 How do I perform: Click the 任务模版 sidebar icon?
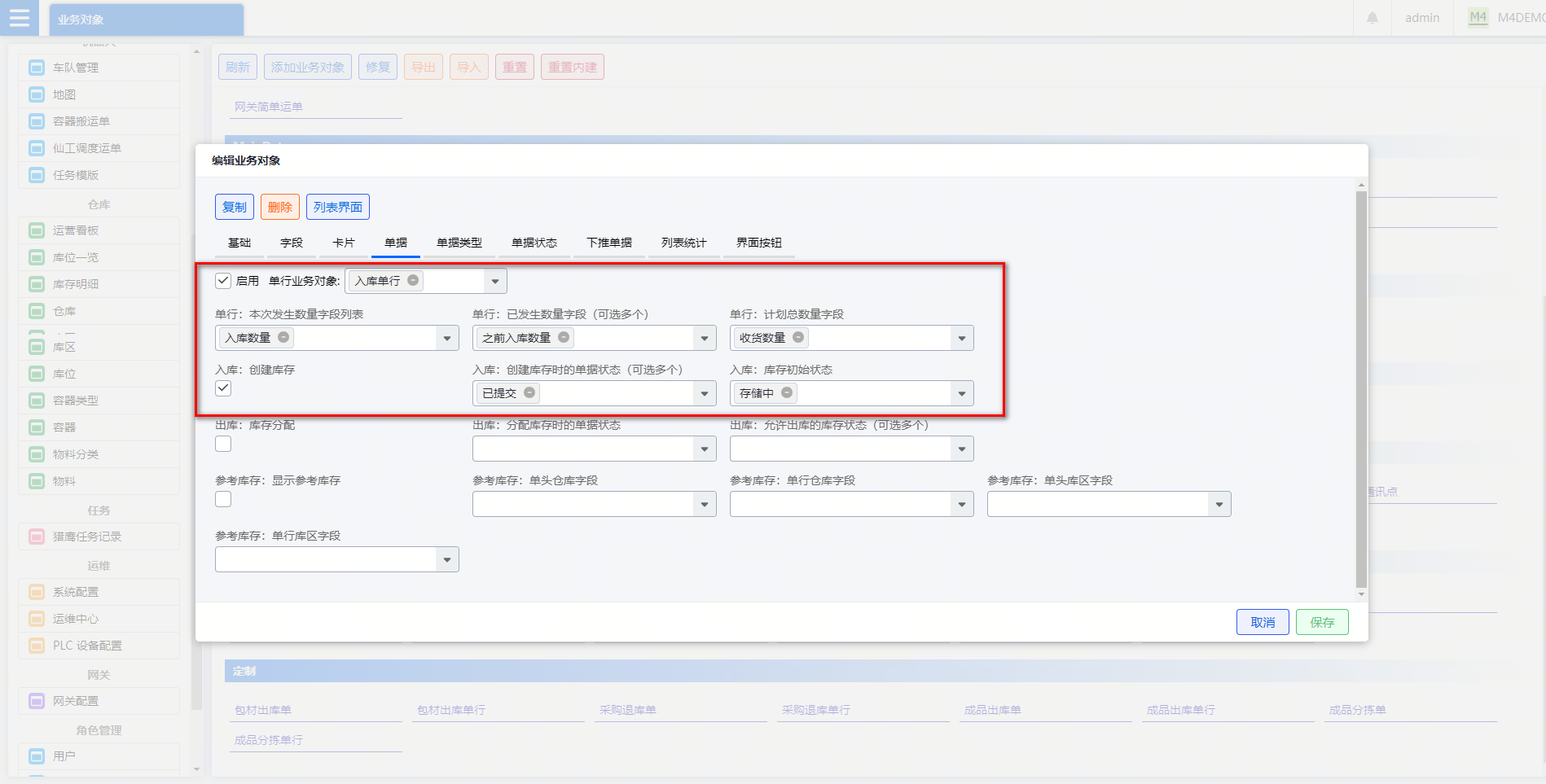[37, 175]
